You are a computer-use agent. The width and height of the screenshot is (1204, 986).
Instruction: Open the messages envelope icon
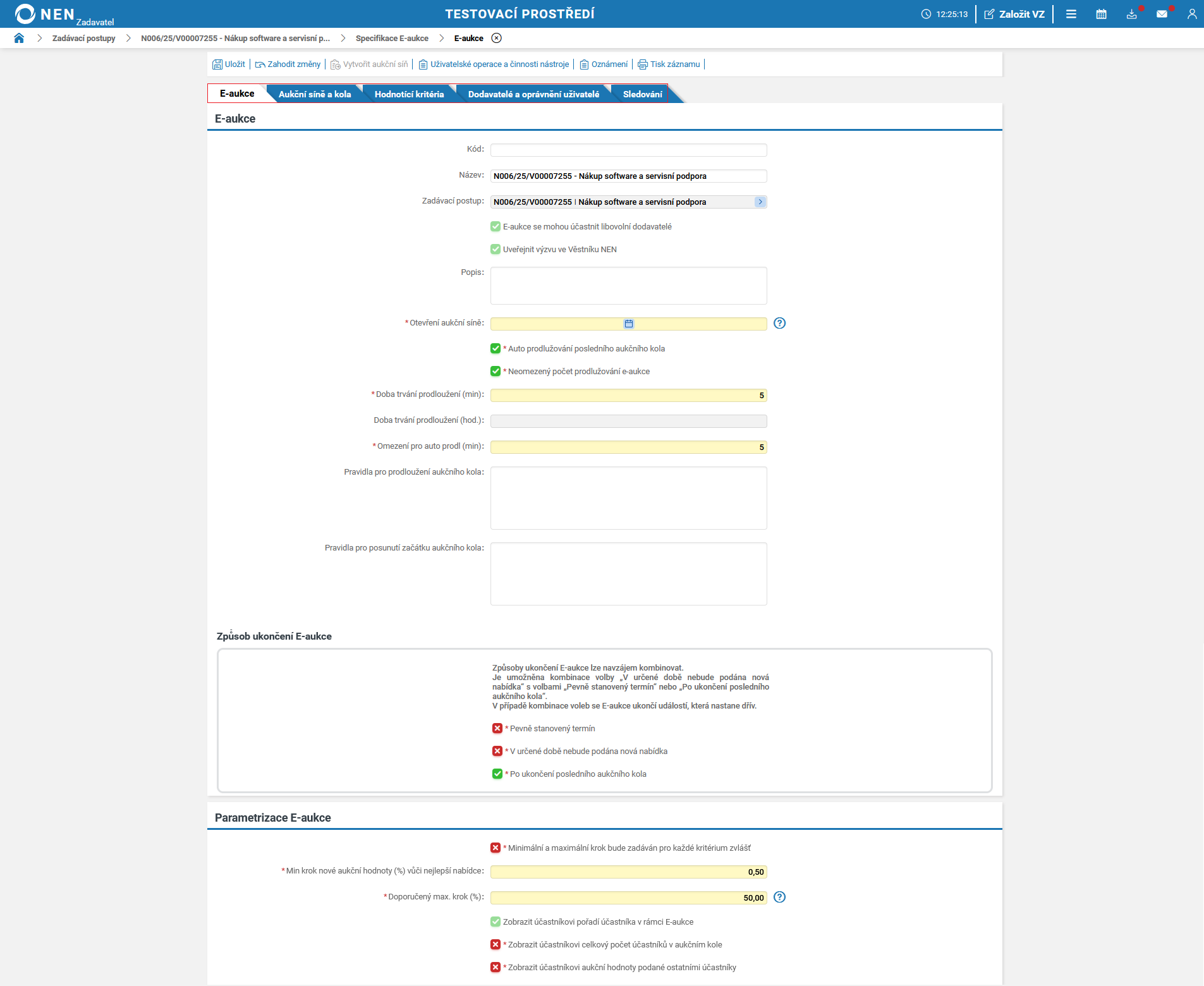tap(1162, 14)
